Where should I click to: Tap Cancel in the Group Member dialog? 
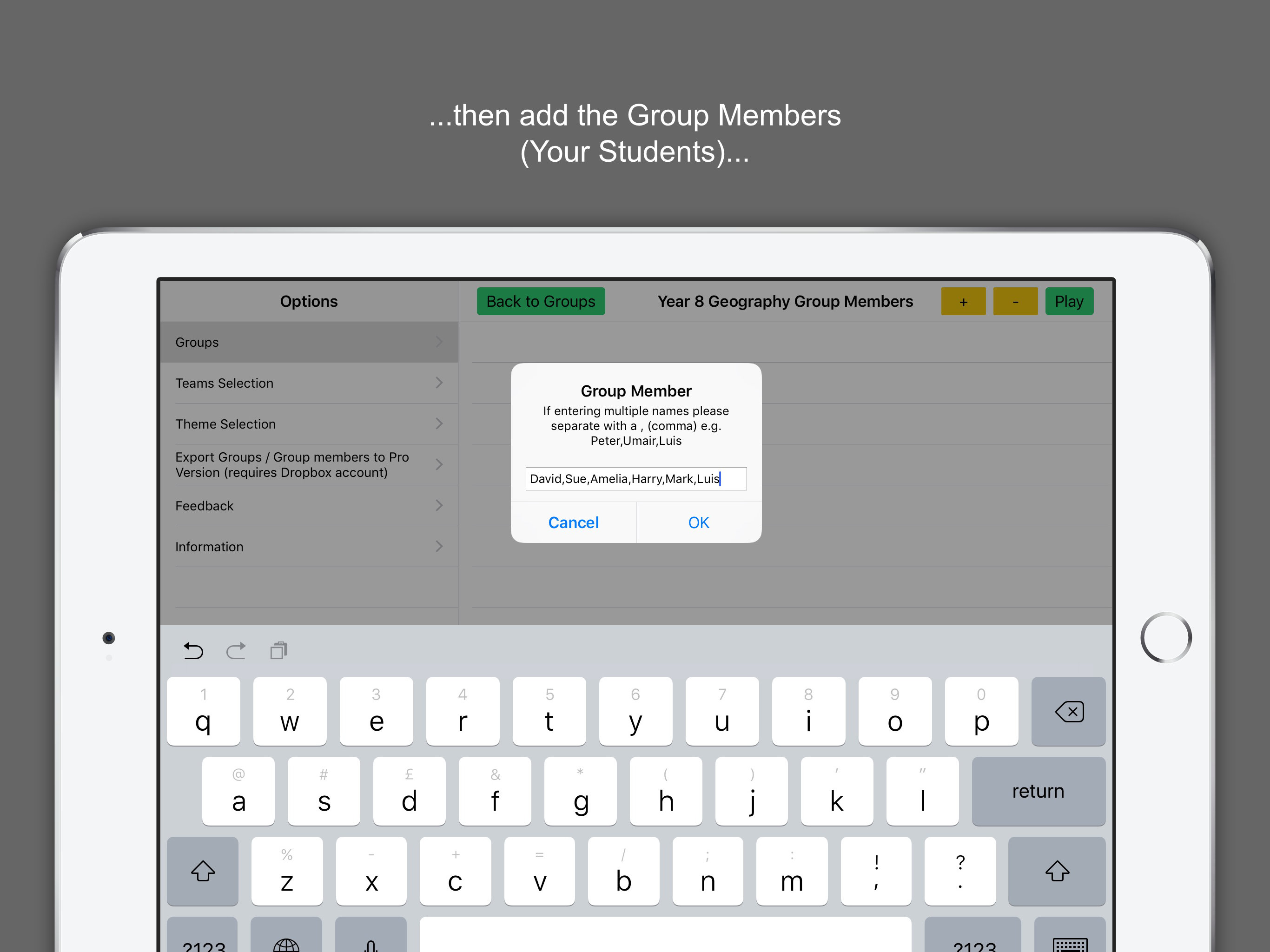coord(573,522)
